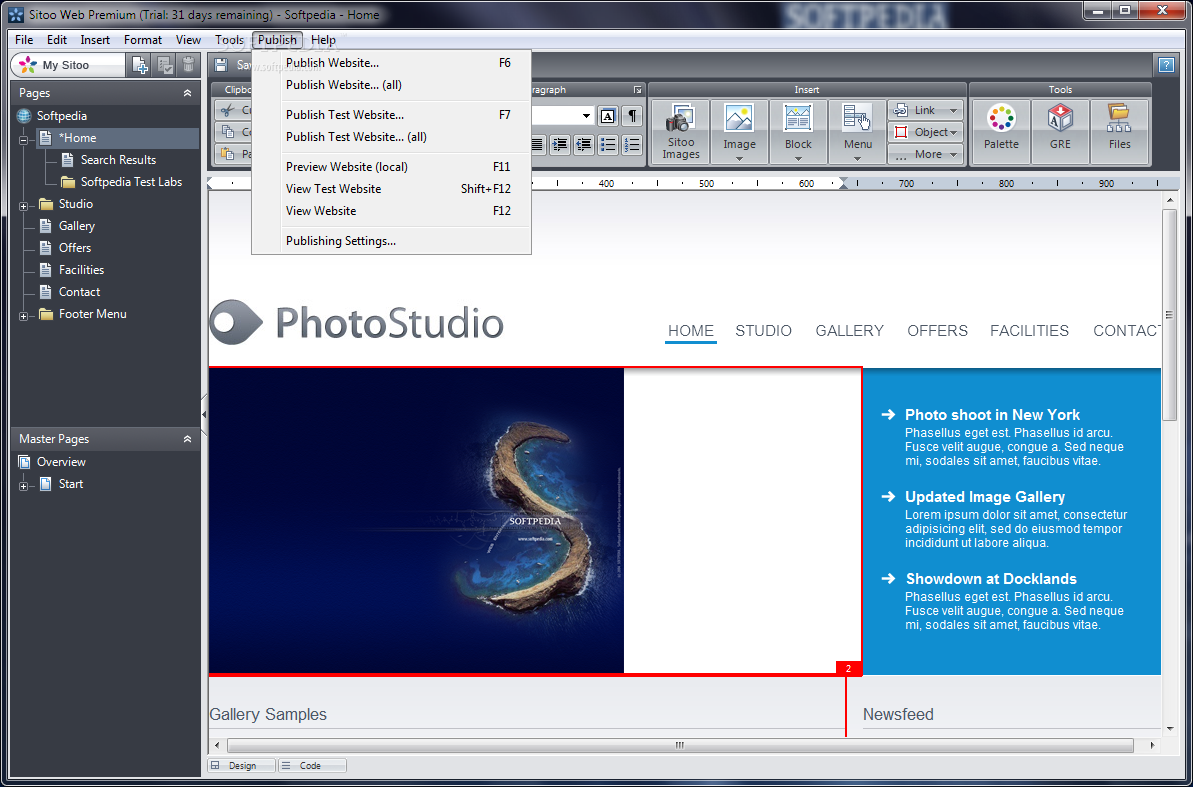Open the Palette color tool
The height and width of the screenshot is (787, 1193).
click(1001, 132)
